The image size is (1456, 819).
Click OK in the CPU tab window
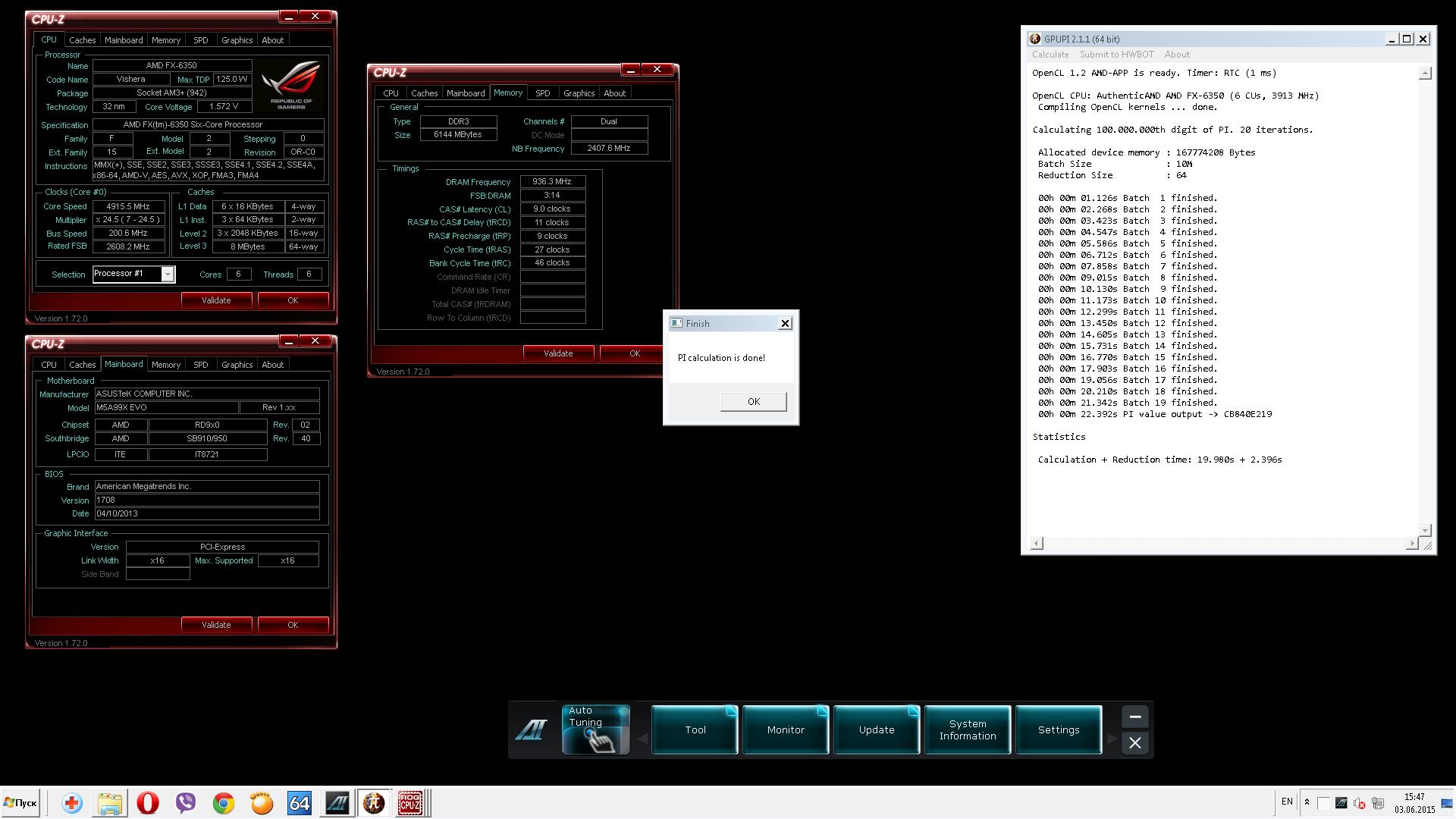tap(293, 300)
